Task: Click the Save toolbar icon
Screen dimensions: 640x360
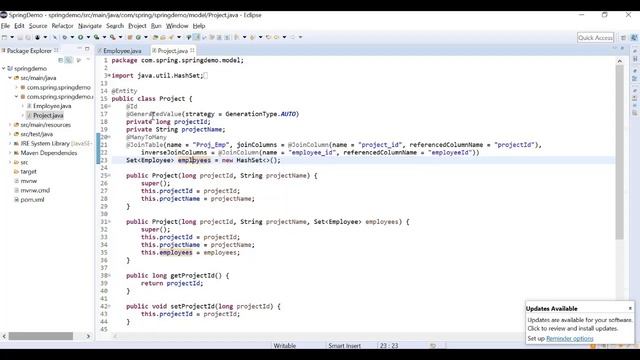Action: point(20,37)
